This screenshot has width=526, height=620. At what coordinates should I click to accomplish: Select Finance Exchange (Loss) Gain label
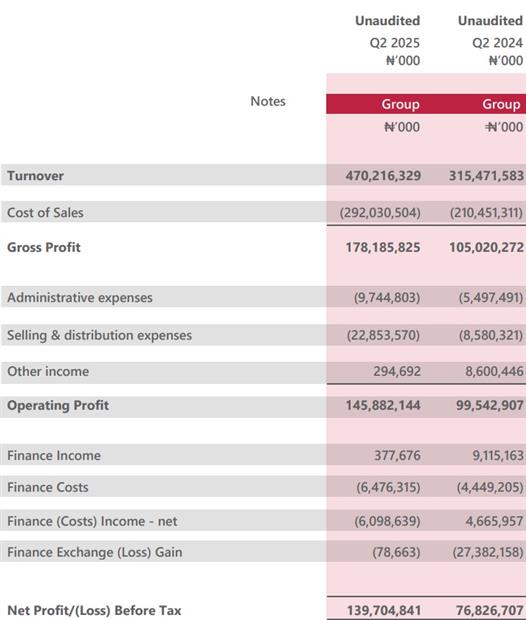(95, 552)
